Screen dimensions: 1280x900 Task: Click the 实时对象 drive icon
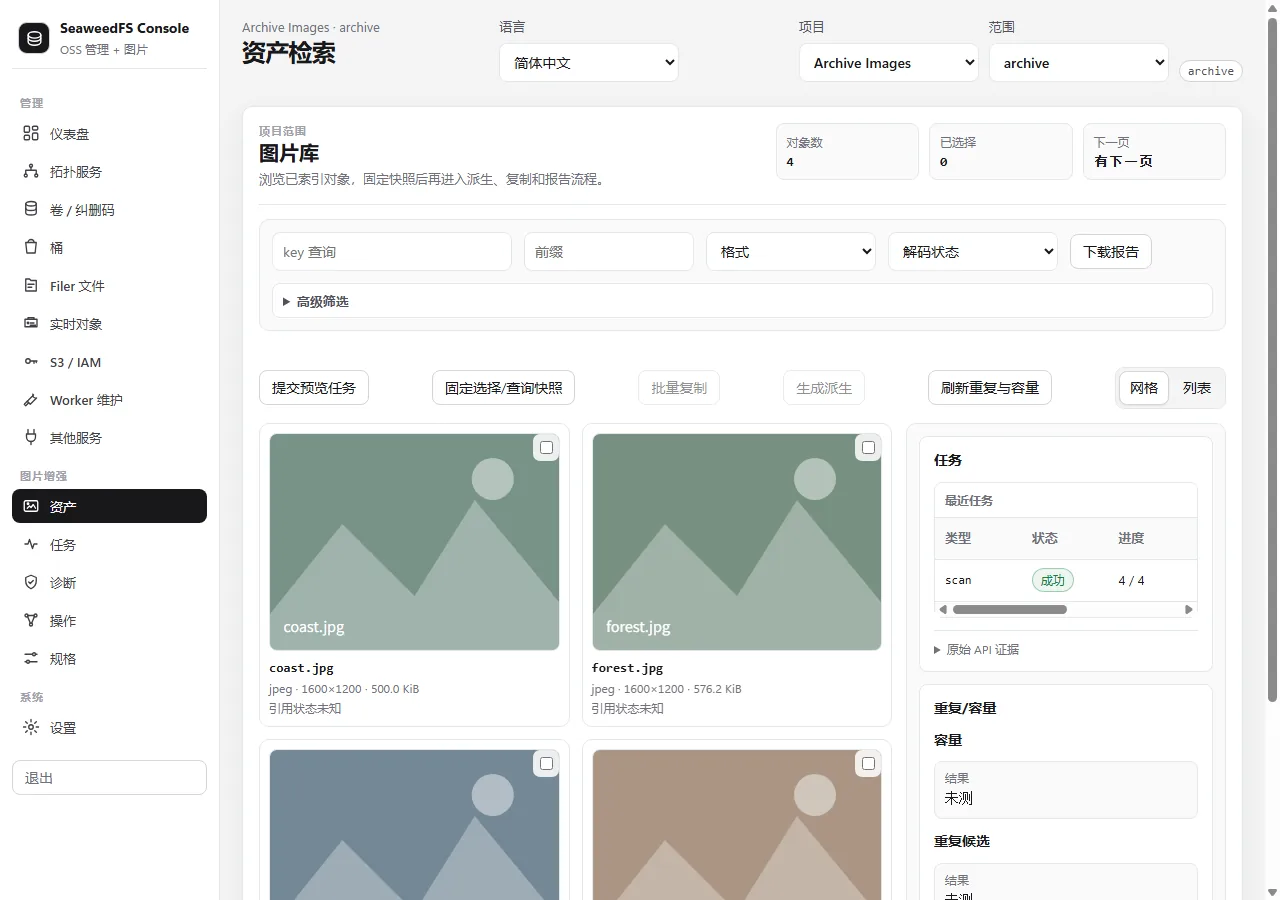coord(31,324)
